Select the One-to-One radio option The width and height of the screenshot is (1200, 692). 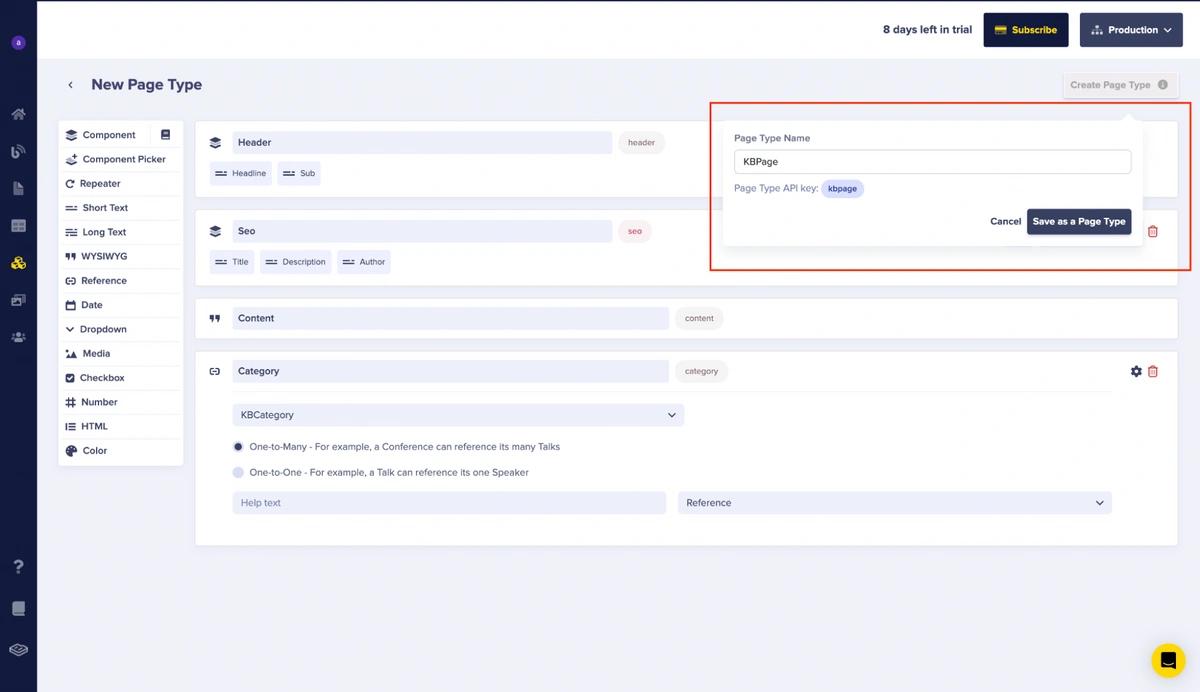tap(238, 472)
